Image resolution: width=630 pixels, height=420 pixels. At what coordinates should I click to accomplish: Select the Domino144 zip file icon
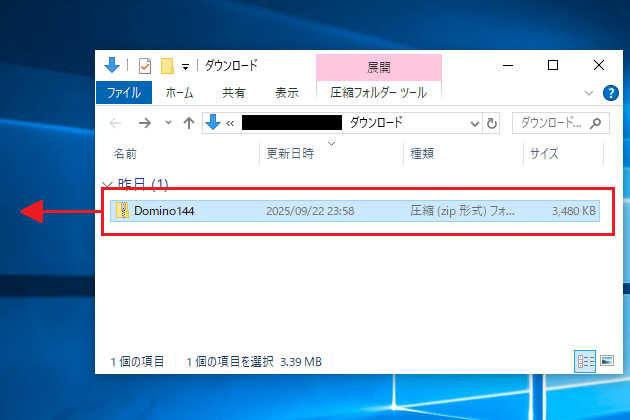122,211
